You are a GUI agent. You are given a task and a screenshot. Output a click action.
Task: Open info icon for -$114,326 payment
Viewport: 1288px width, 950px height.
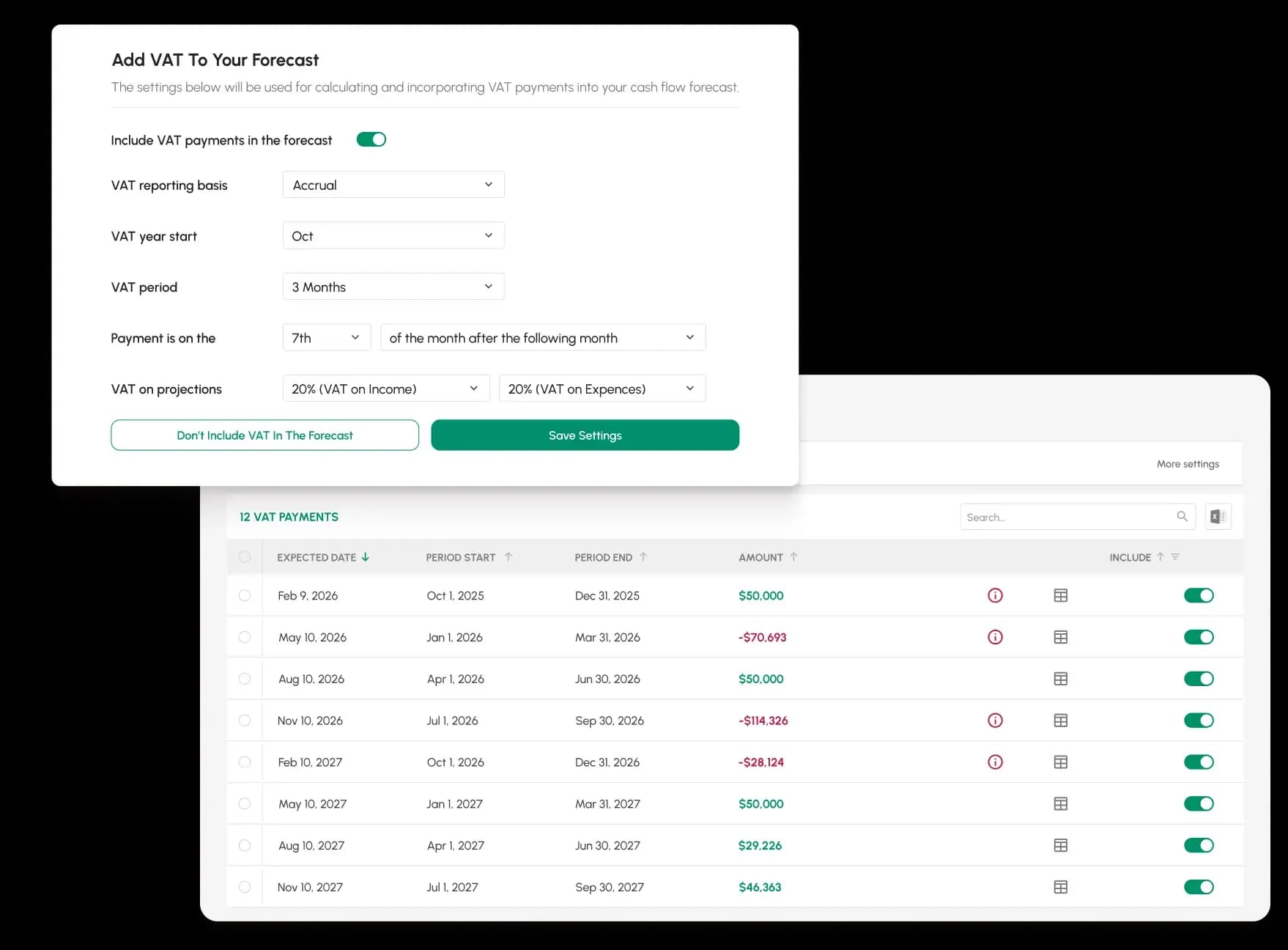click(995, 721)
